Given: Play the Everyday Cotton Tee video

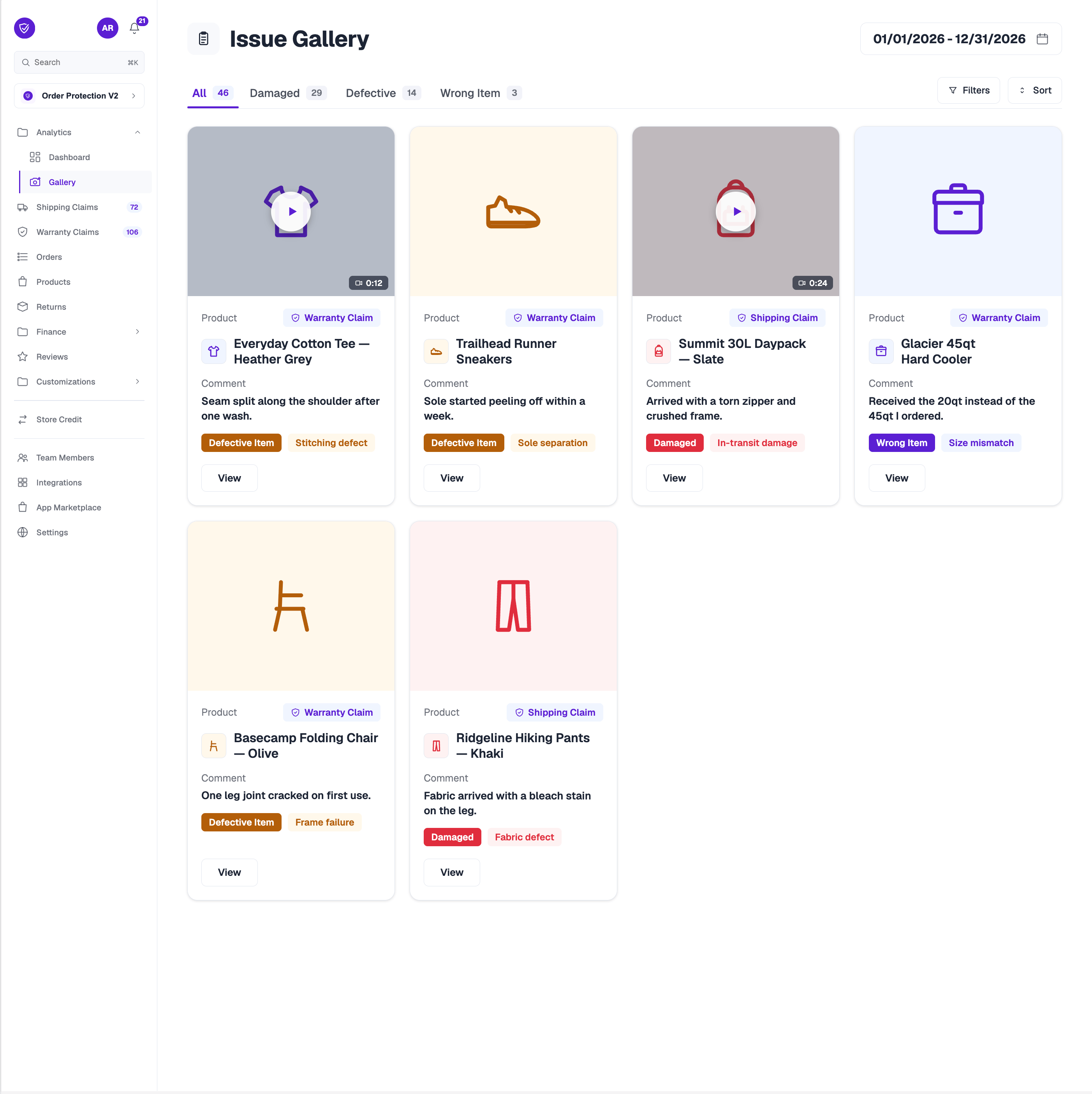Looking at the screenshot, I should (291, 211).
